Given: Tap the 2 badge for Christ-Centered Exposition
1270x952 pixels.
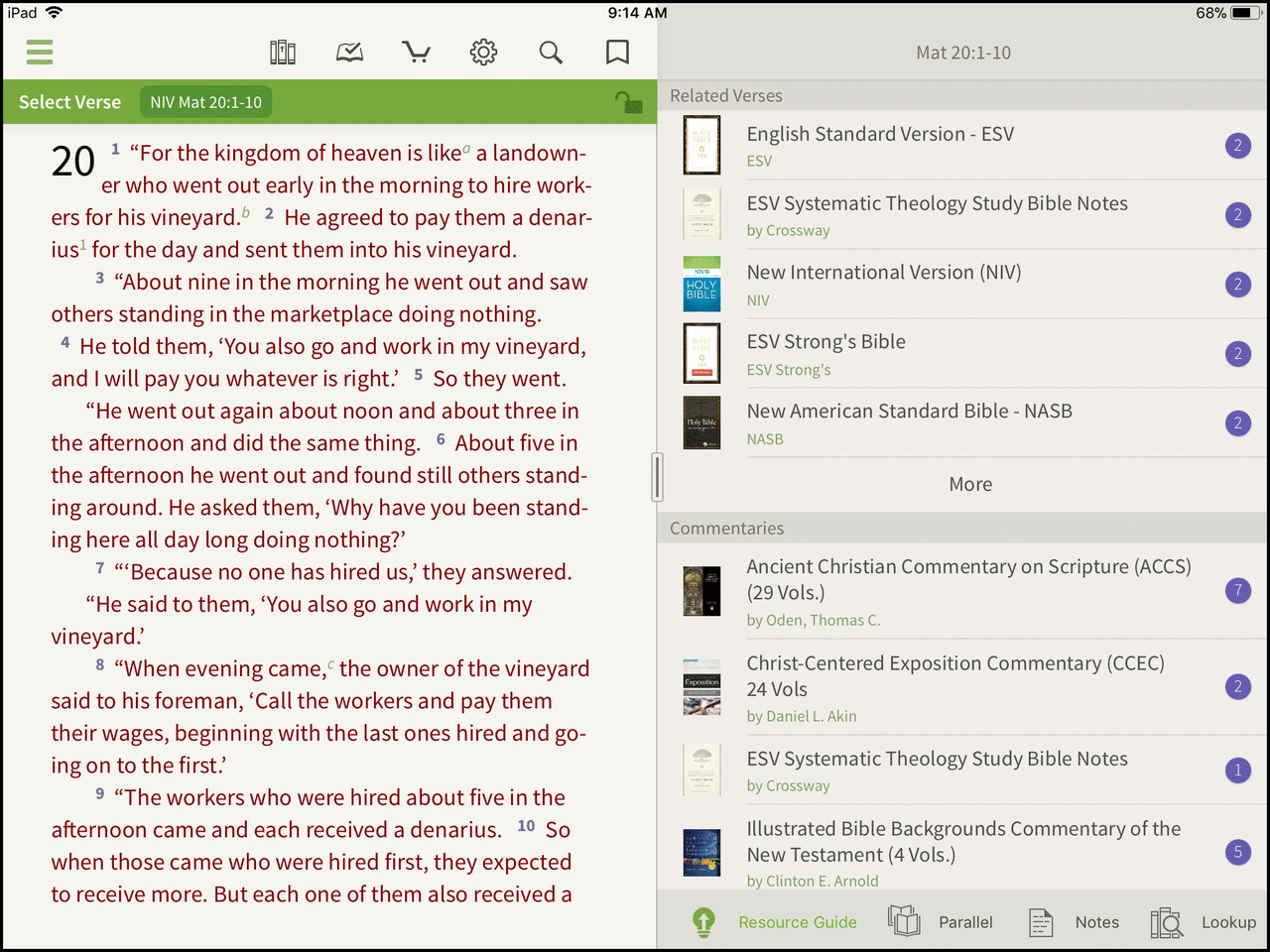Looking at the screenshot, I should 1237,687.
